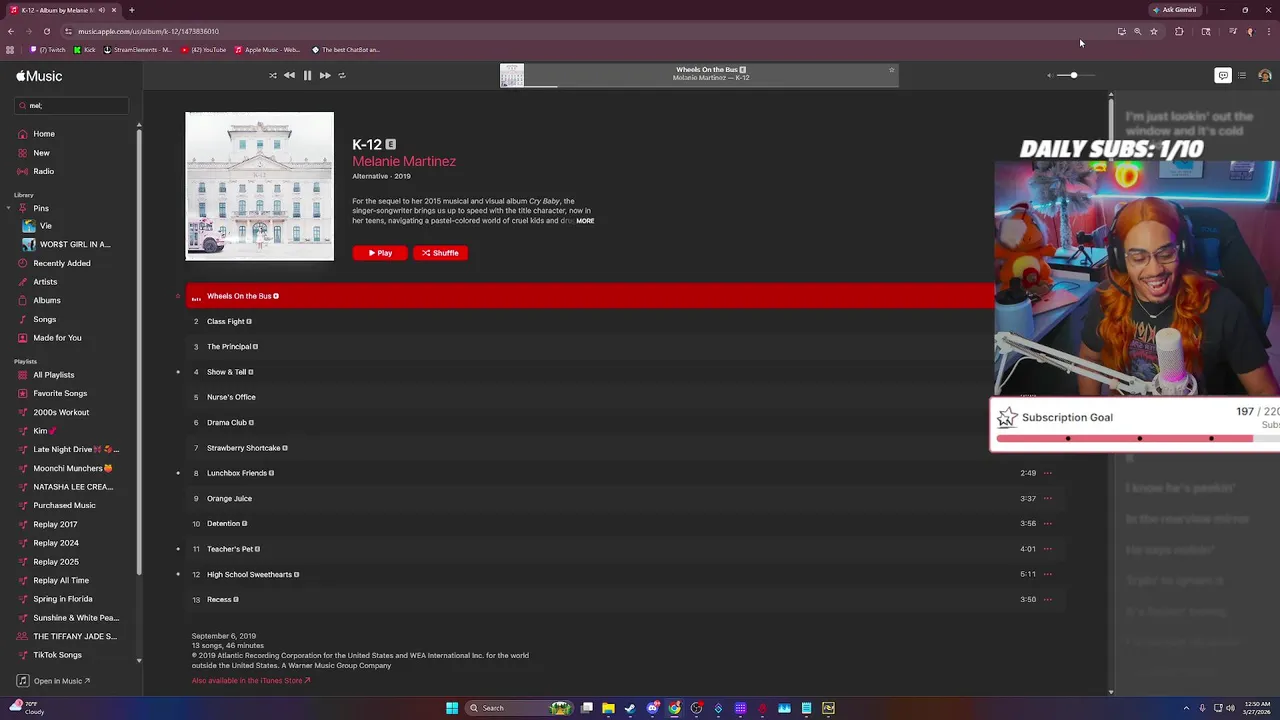
Task: Toggle the repeat button
Action: [342, 75]
